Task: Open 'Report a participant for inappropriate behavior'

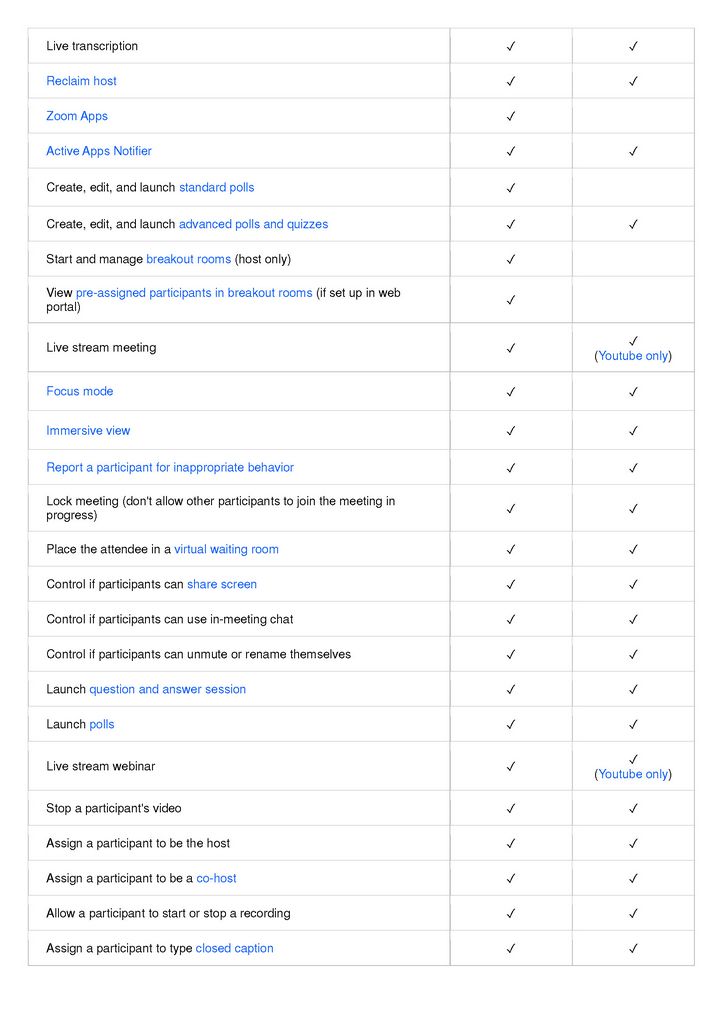Action: [170, 467]
